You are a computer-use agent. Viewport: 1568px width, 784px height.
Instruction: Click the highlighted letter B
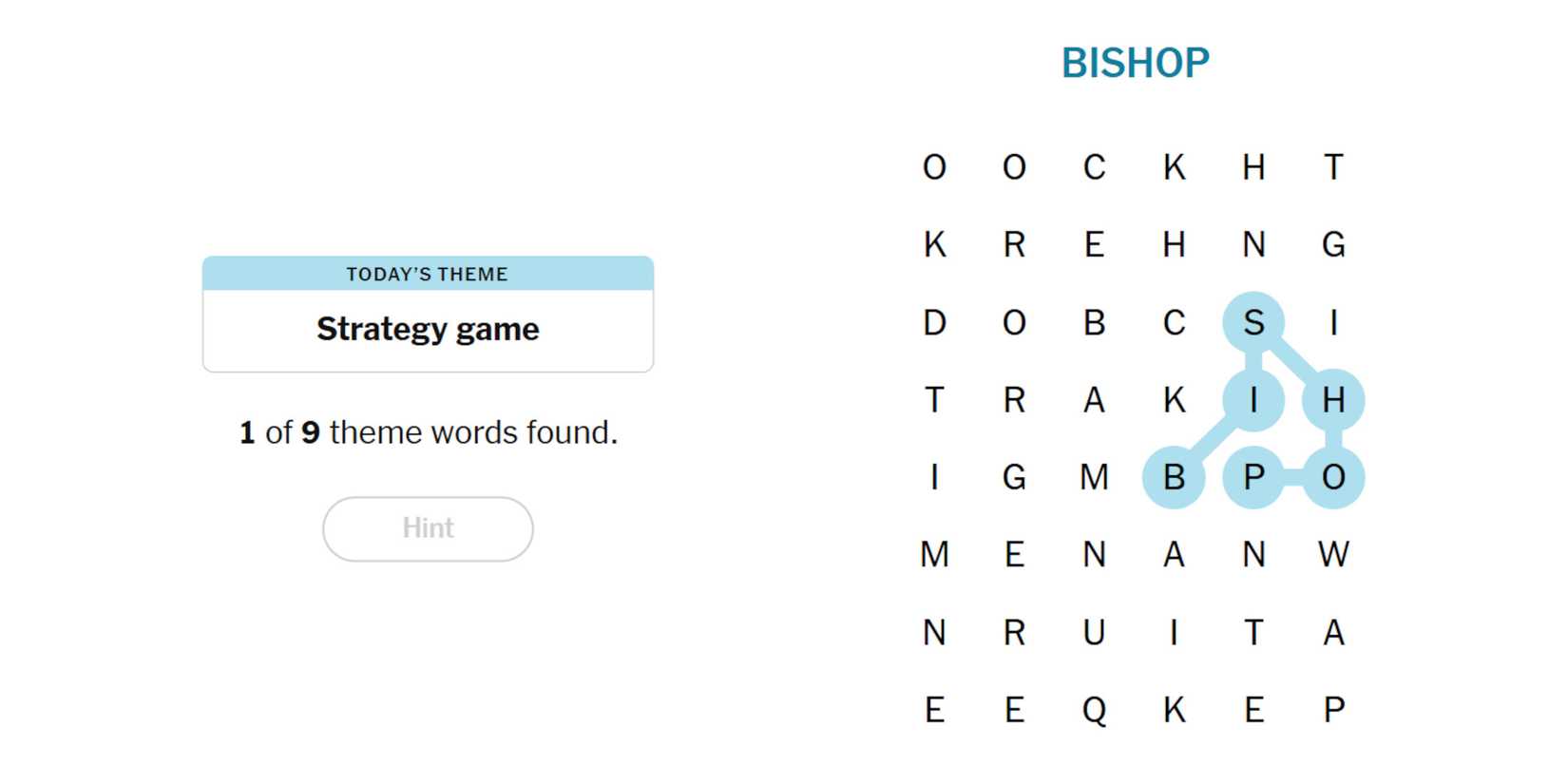(x=1174, y=477)
